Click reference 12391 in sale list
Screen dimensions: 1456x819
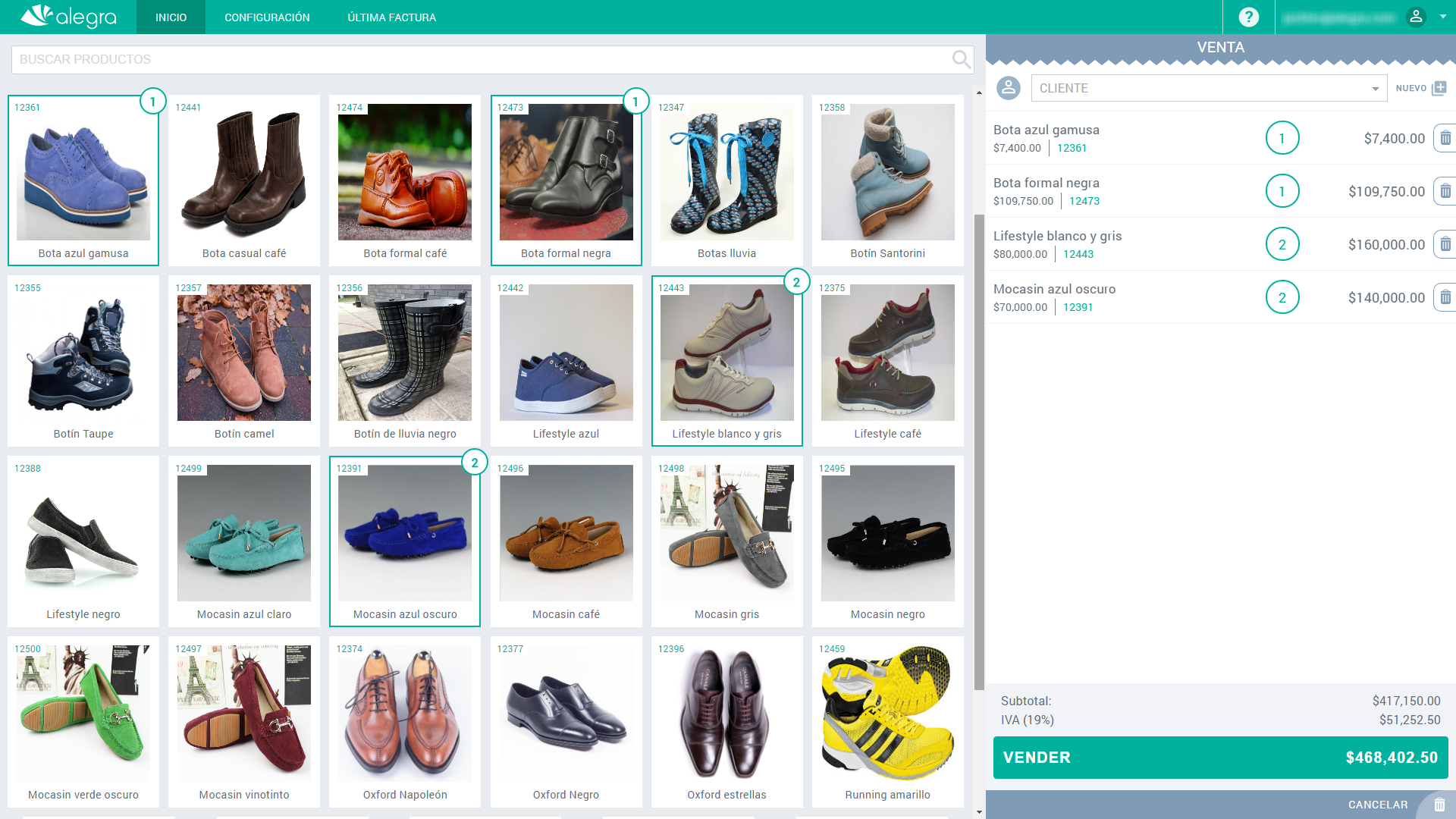click(x=1078, y=307)
